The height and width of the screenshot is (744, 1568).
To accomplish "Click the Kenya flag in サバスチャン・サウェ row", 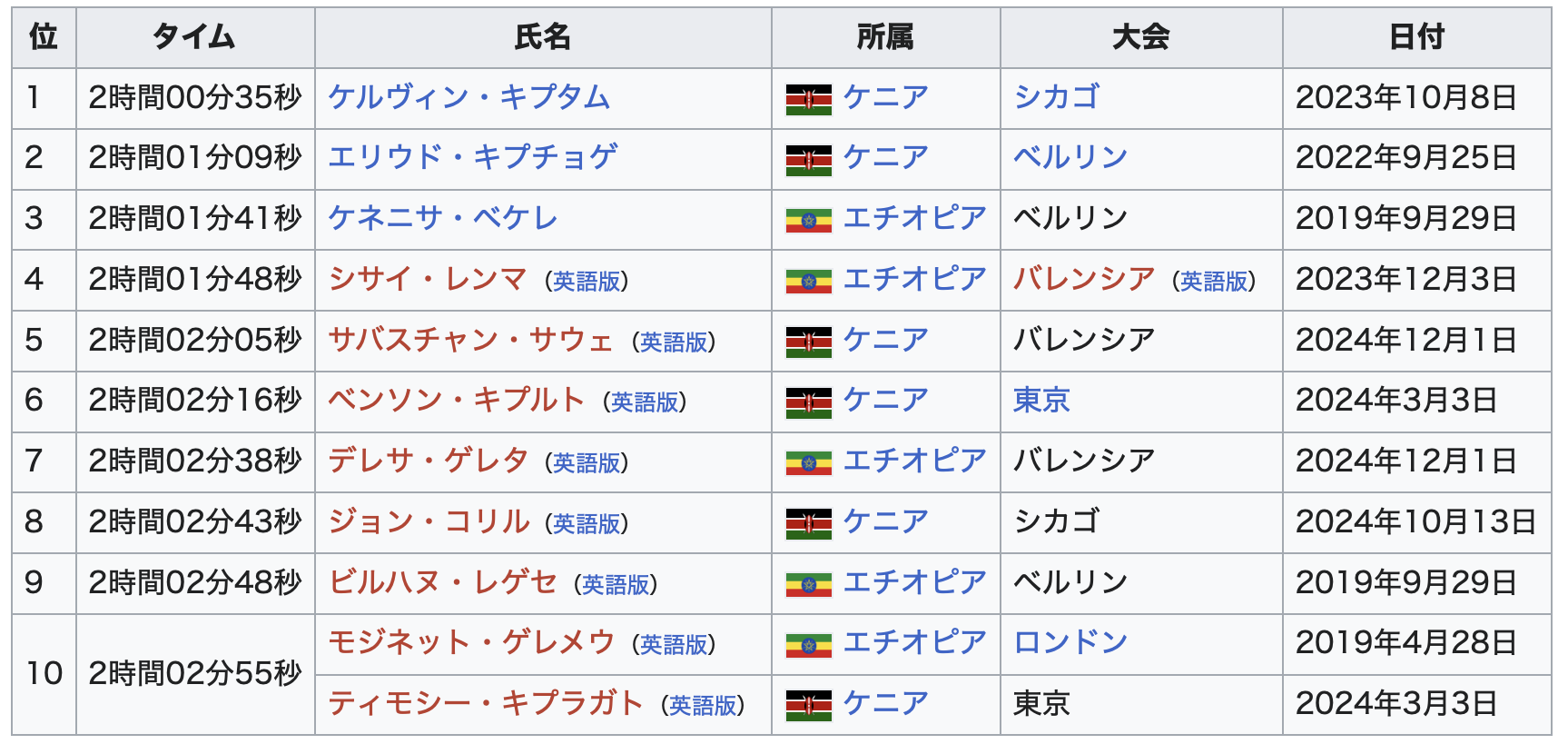I will click(x=808, y=342).
